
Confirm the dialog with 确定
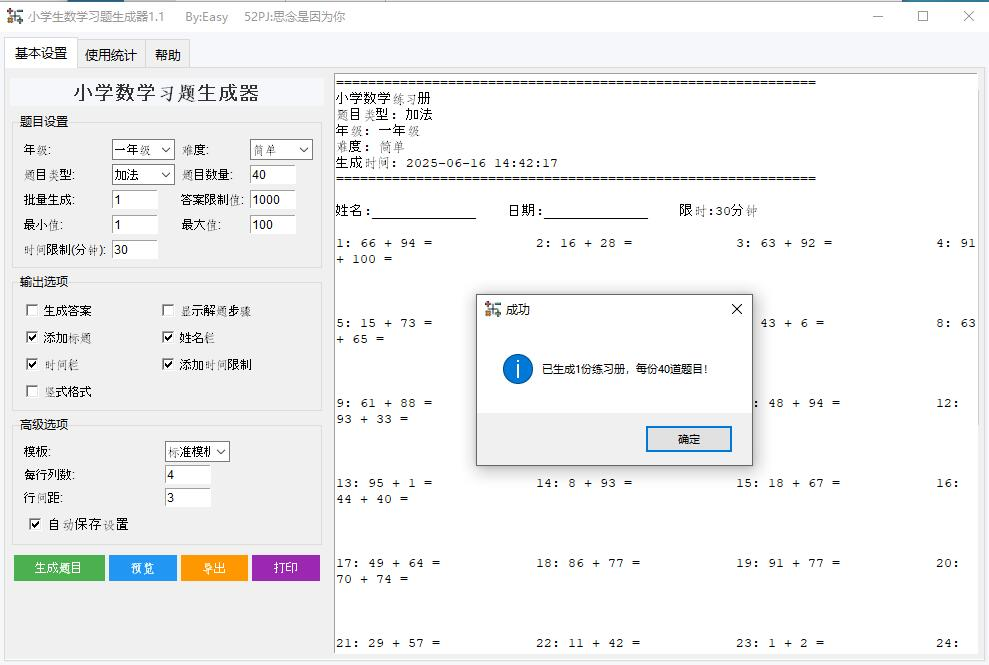[x=689, y=438]
